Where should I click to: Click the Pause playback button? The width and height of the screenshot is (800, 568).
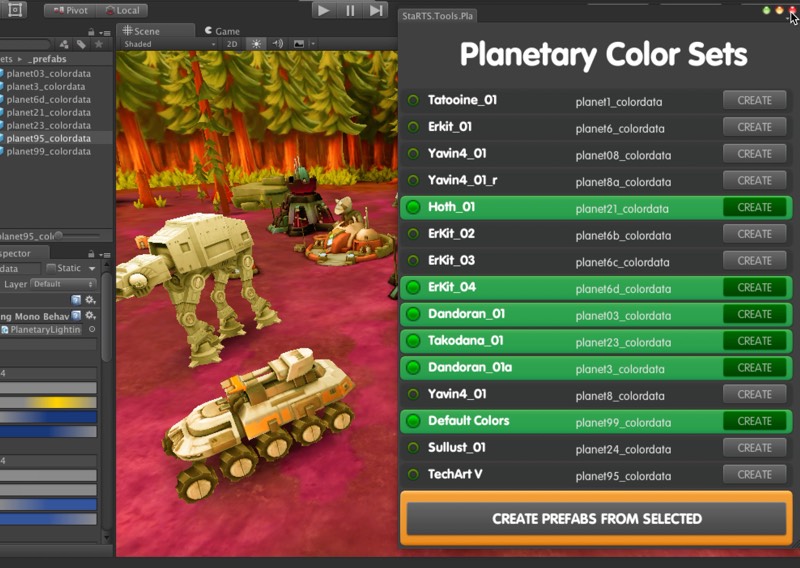350,10
